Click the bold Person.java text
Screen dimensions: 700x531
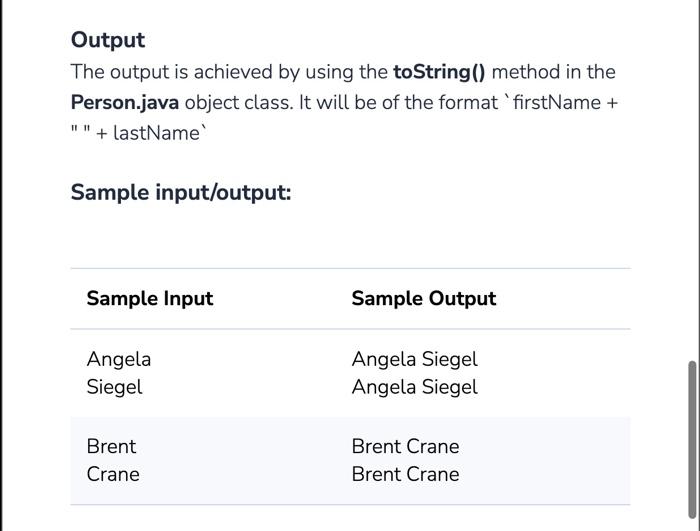[125, 103]
